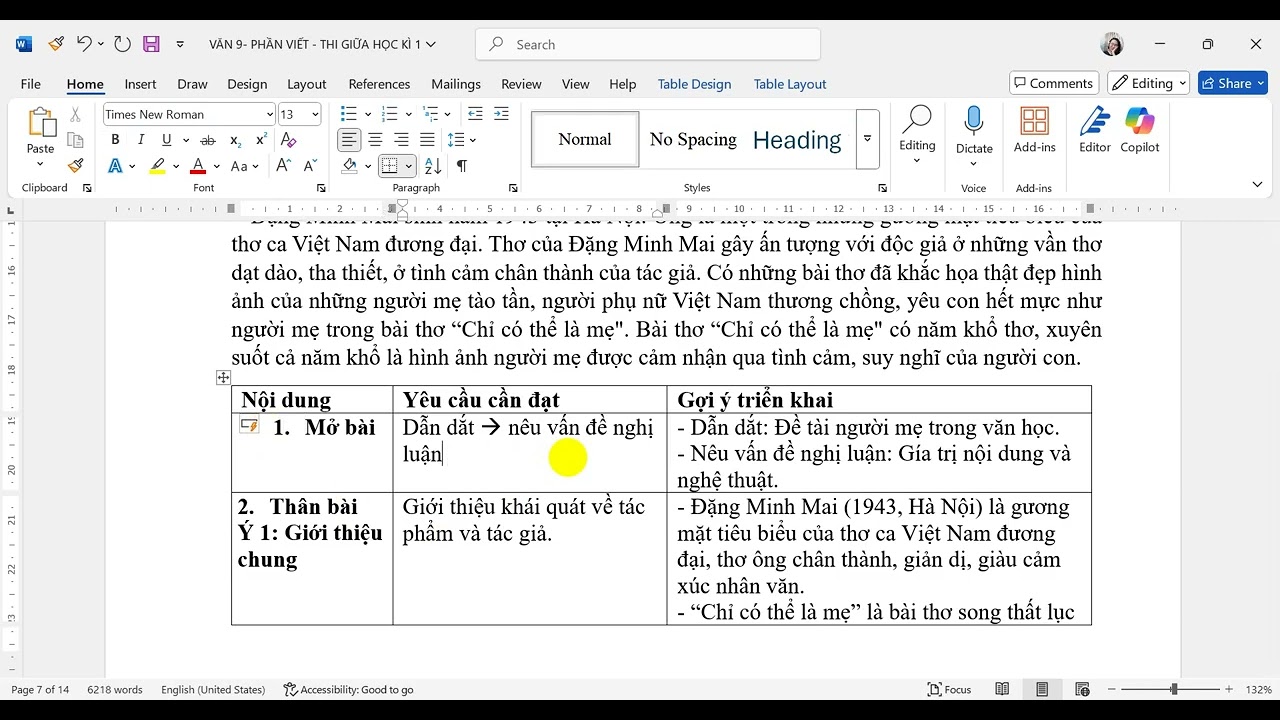The height and width of the screenshot is (720, 1280).
Task: Toggle Justify alignment
Action: (x=427, y=140)
